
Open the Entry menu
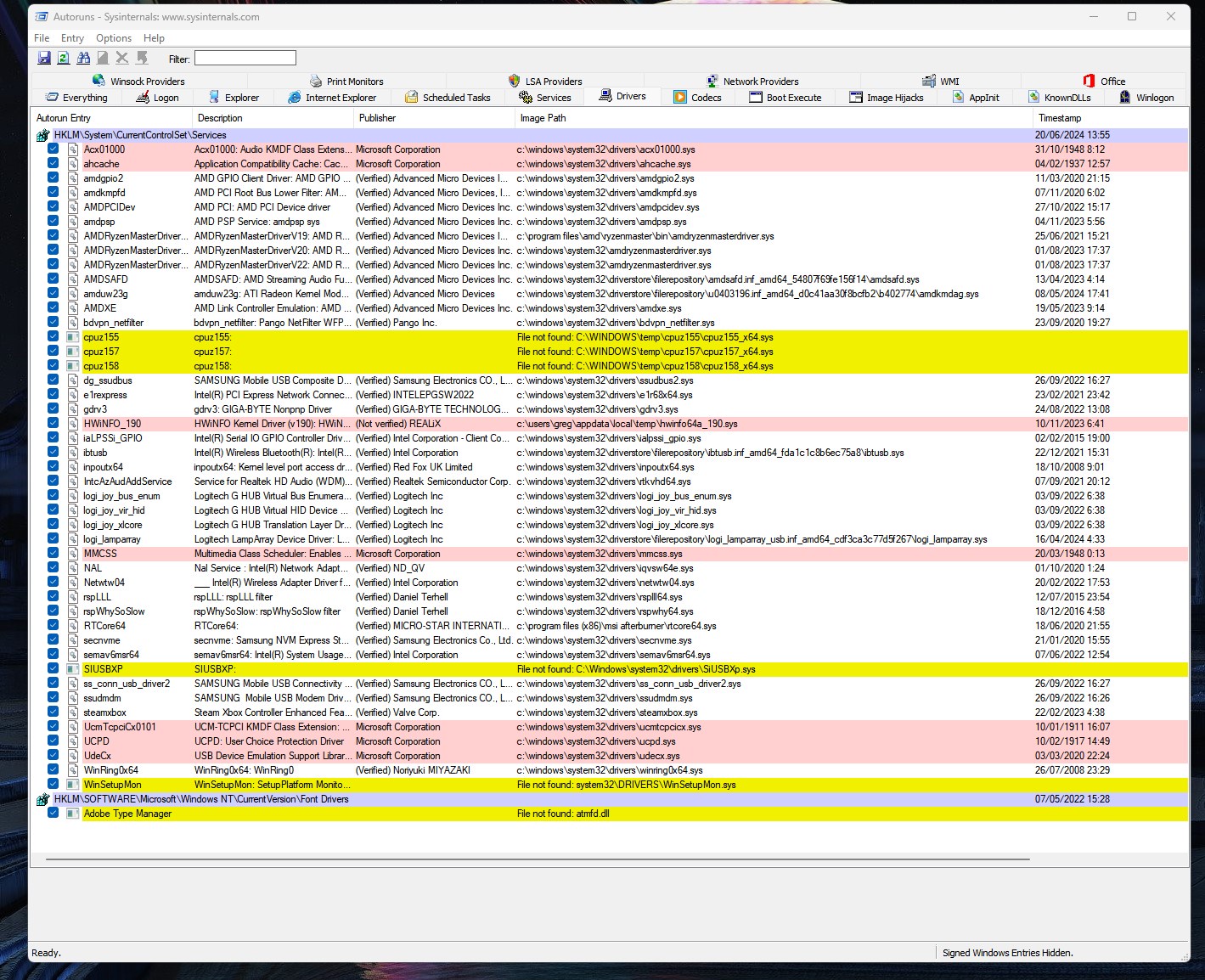click(72, 38)
